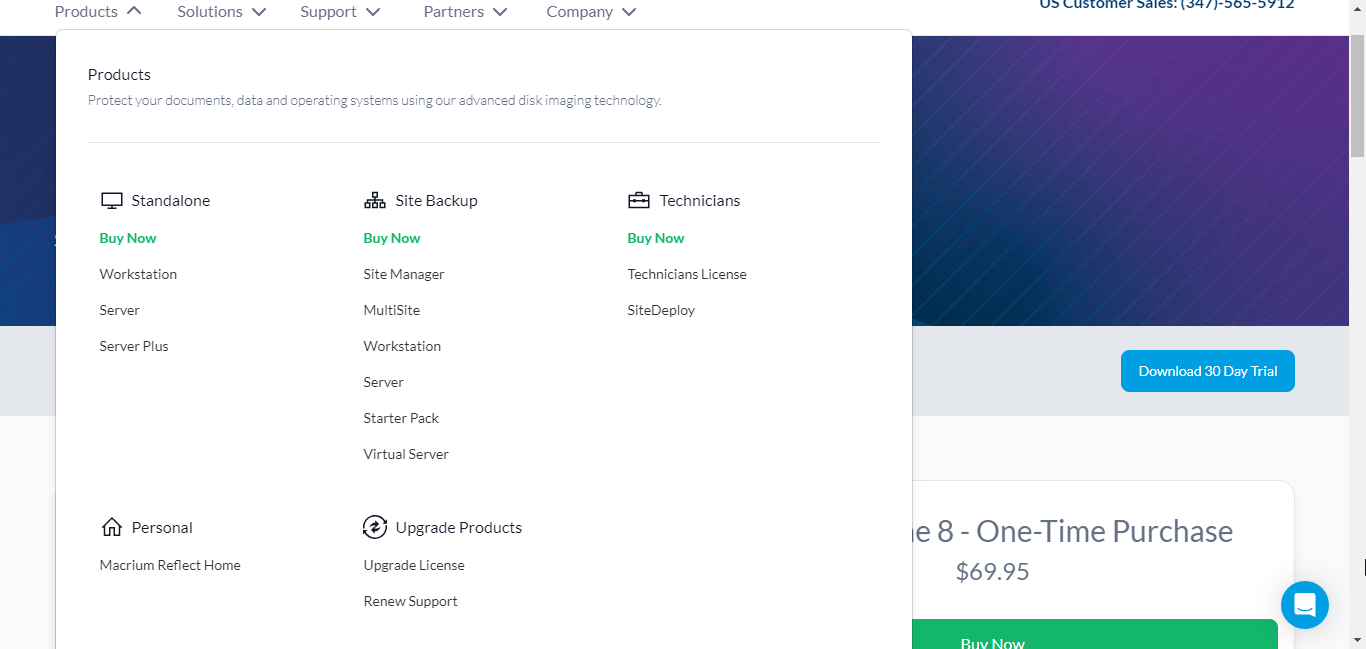Click the Technicians toolbox icon
The width and height of the screenshot is (1366, 649).
pyautogui.click(x=639, y=200)
